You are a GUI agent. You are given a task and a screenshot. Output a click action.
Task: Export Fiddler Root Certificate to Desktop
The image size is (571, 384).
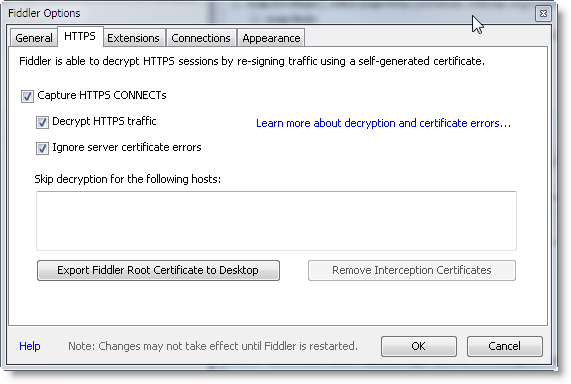tap(158, 270)
